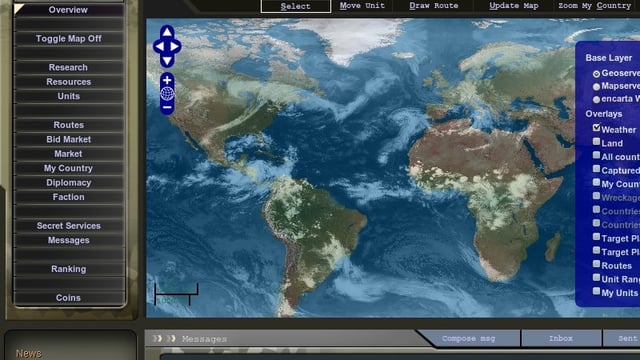Image resolution: width=640 pixels, height=360 pixels.
Task: Click Update Map in the top bar
Action: (x=513, y=6)
